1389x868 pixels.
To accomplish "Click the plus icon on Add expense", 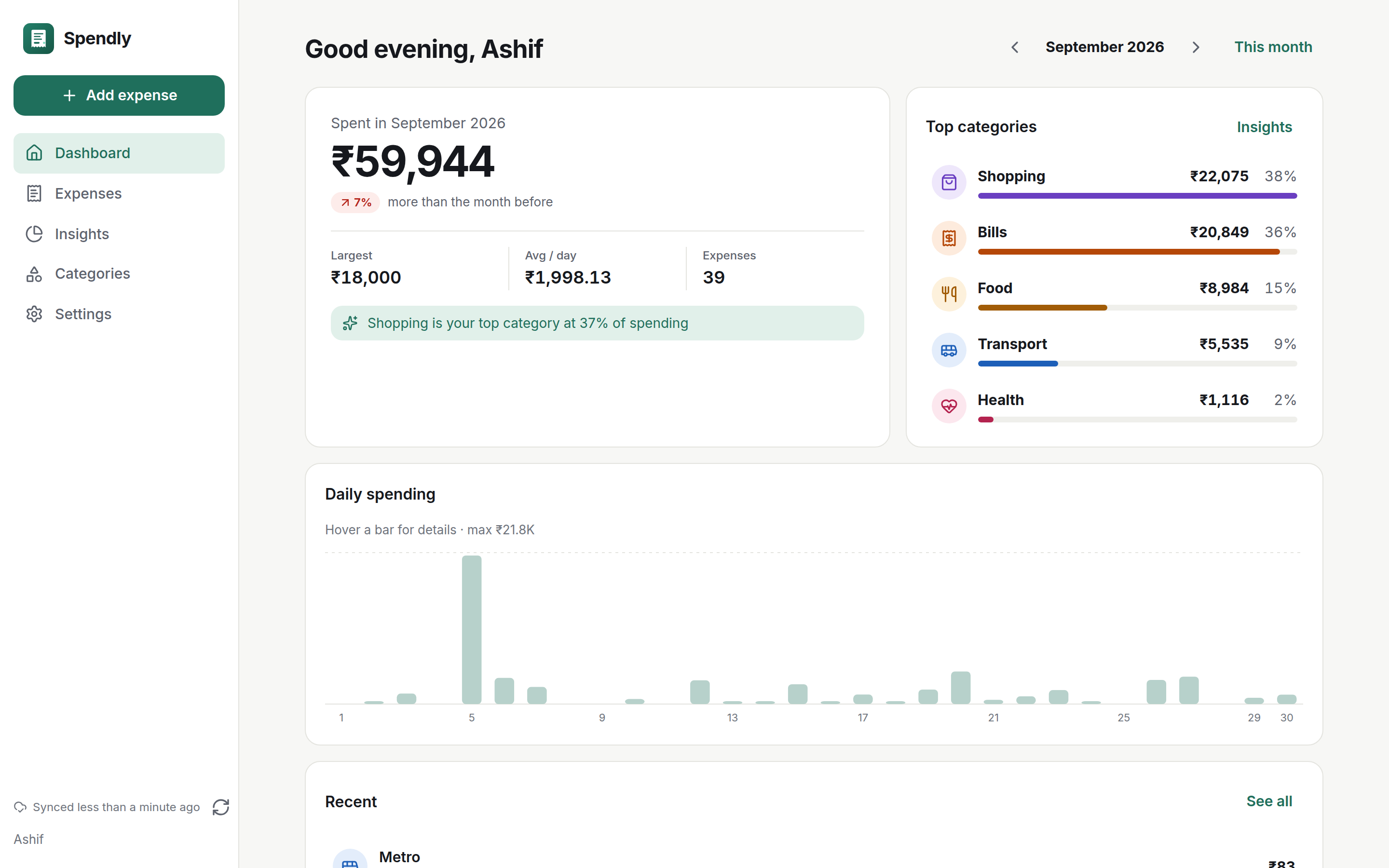I will tap(69, 95).
